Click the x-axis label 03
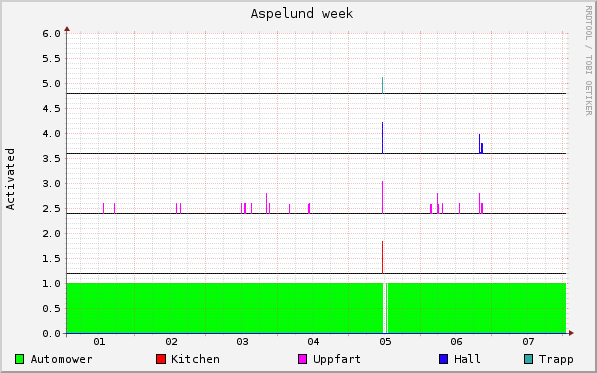This screenshot has width=597, height=373. (242, 342)
